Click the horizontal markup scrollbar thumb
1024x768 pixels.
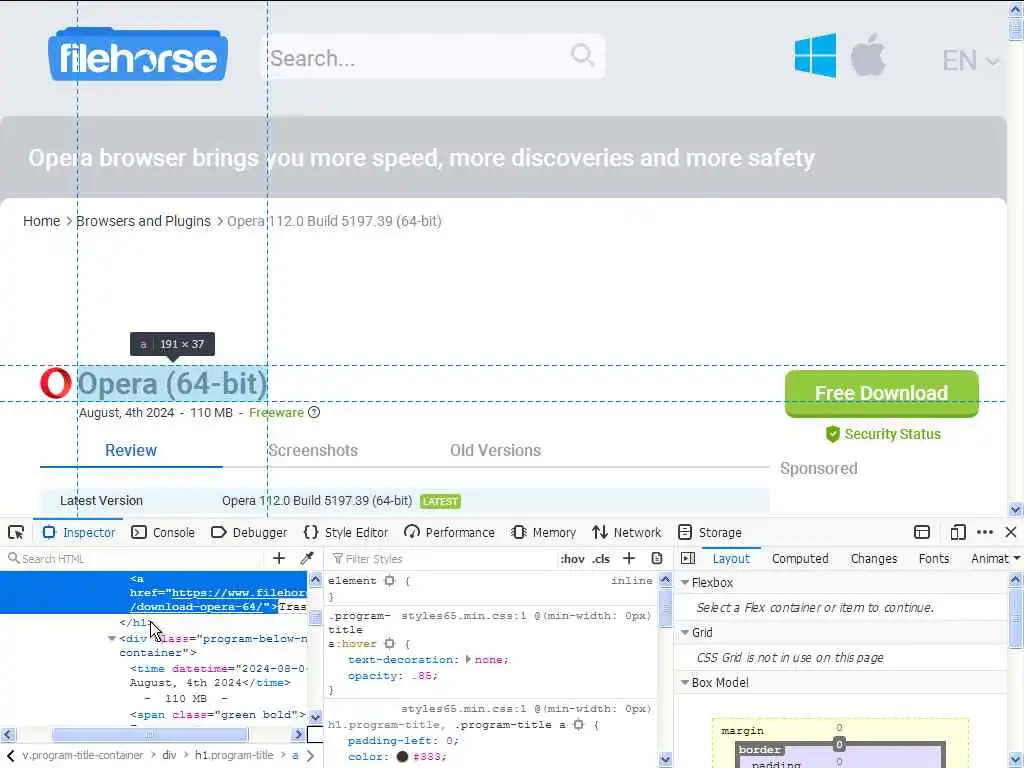(x=150, y=735)
